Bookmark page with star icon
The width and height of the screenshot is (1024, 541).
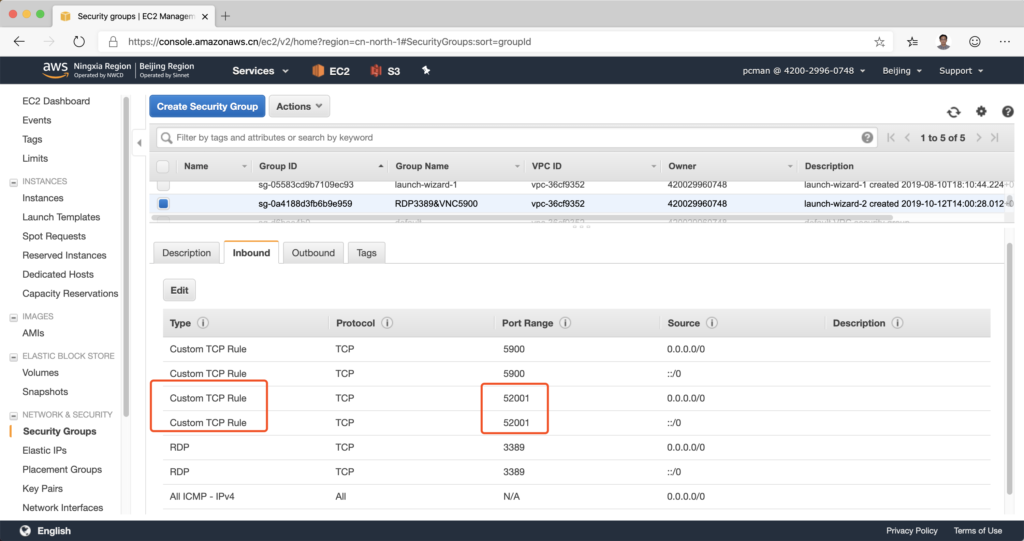[879, 42]
